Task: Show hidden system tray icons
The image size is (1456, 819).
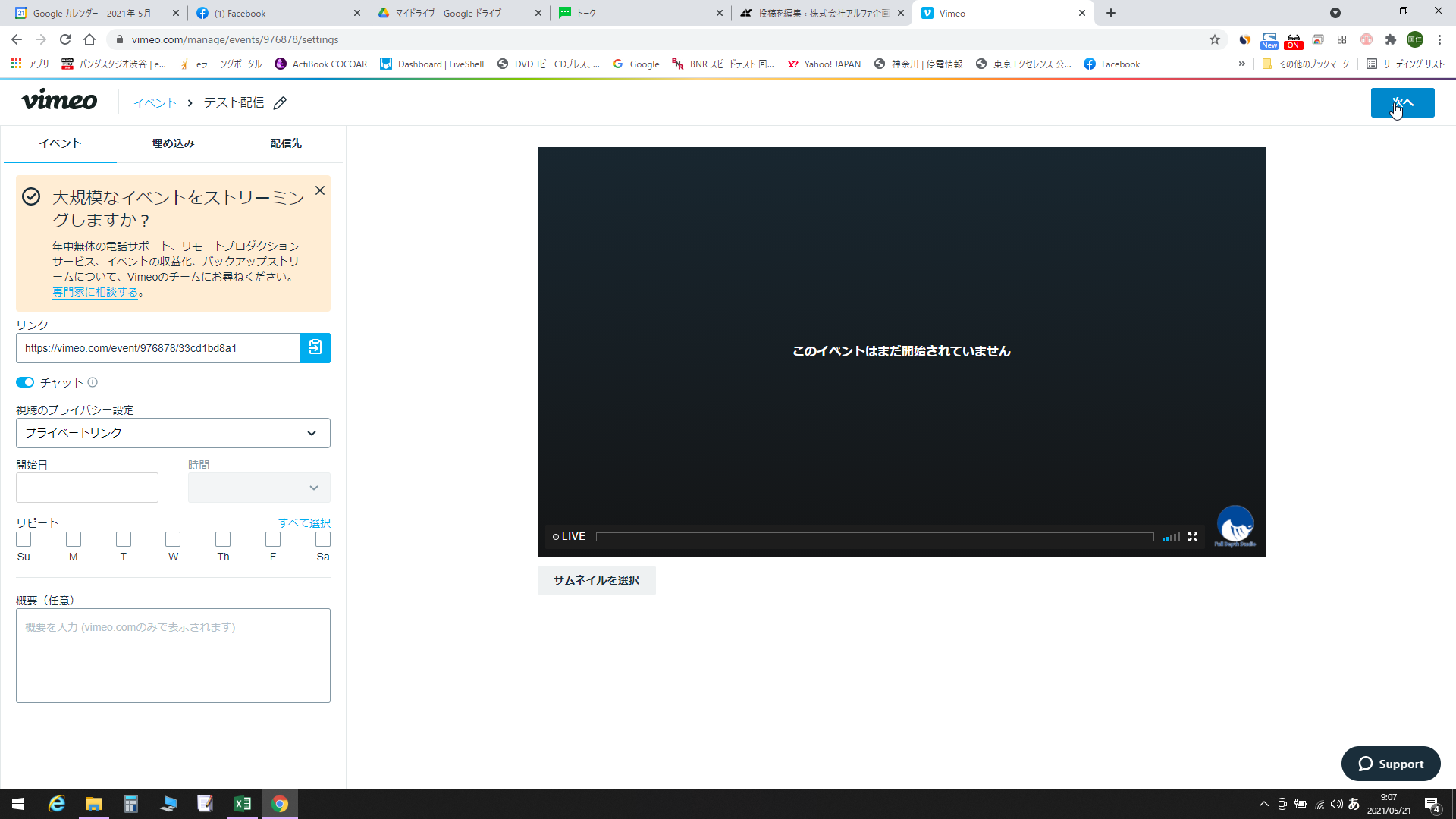Action: coord(1263,804)
